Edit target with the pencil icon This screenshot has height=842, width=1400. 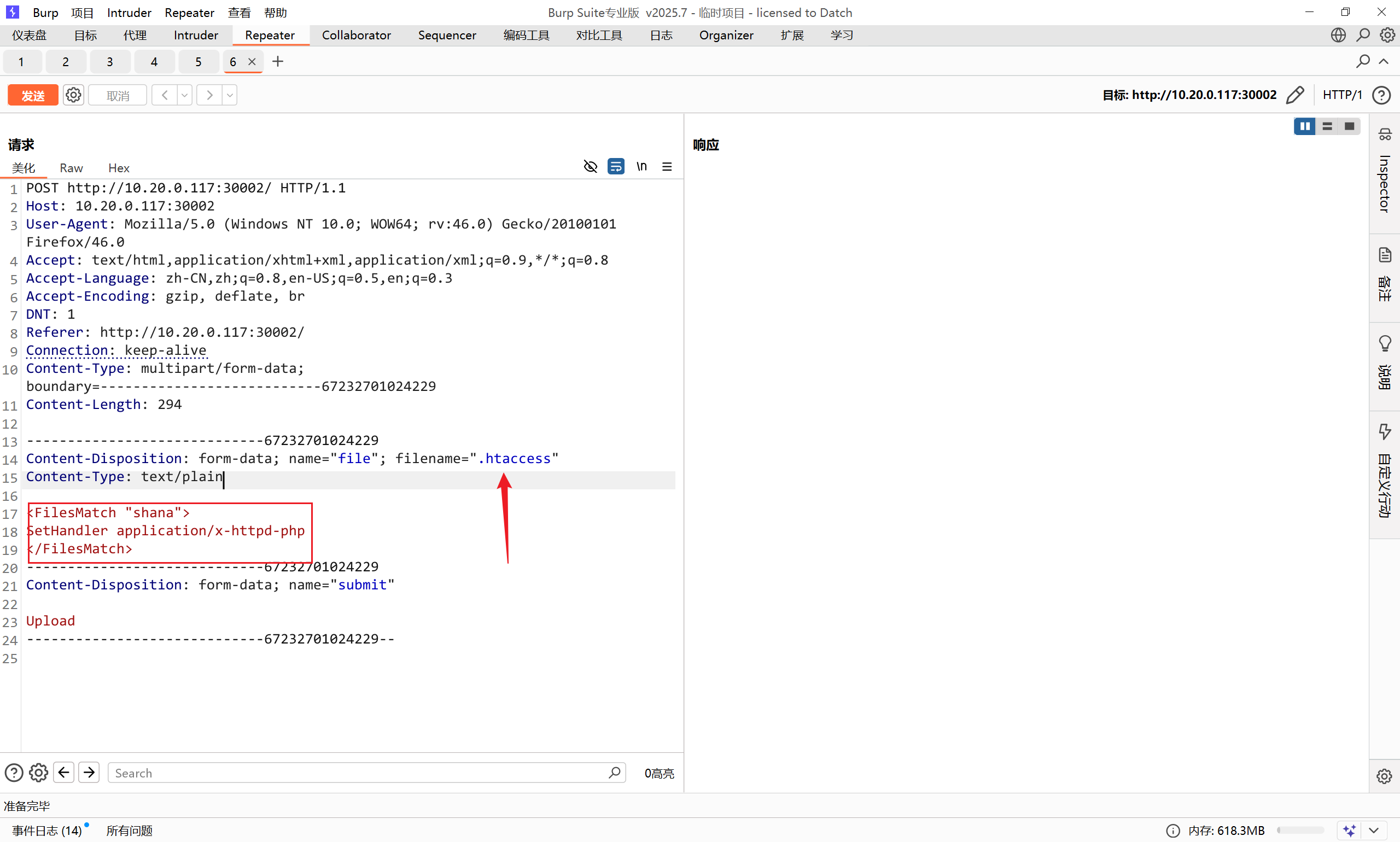coord(1294,95)
